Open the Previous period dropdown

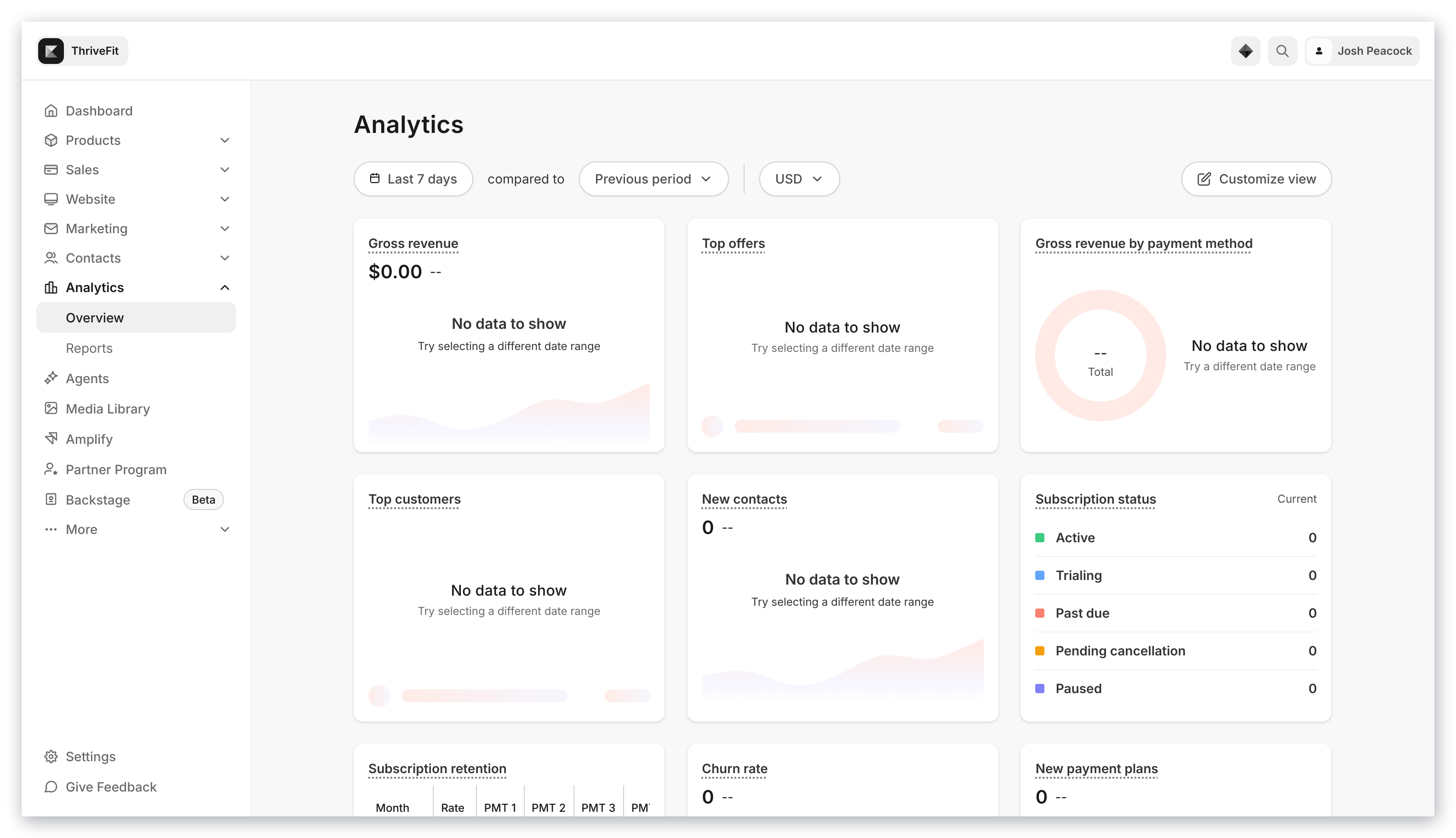[653, 179]
